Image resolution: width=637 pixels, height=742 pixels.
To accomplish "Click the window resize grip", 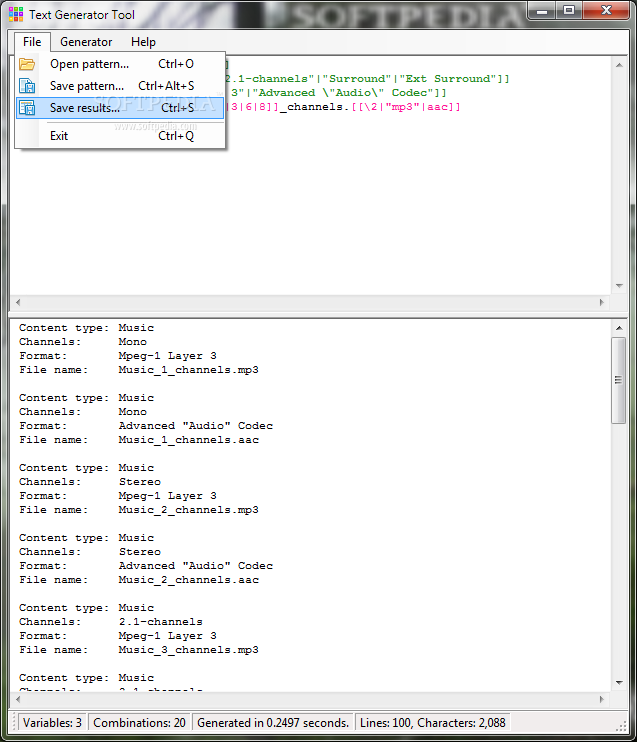I will tap(621, 726).
